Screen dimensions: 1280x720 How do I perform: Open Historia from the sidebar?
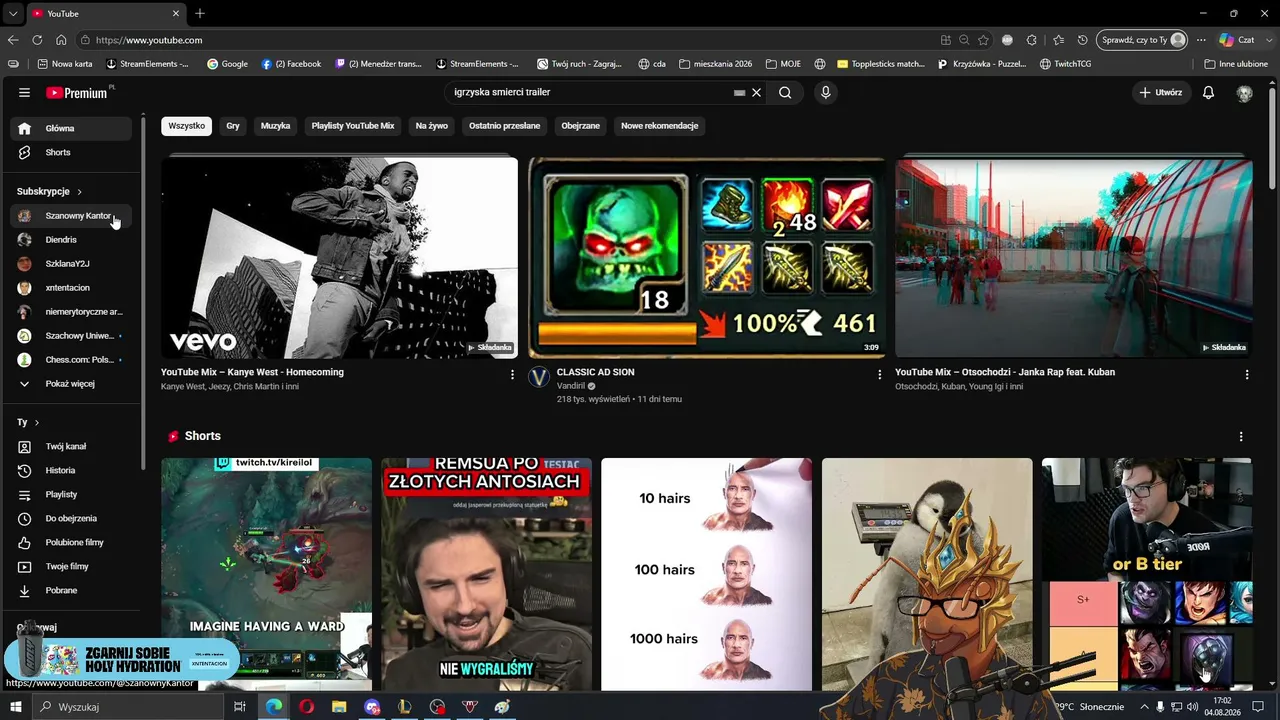pos(71,470)
